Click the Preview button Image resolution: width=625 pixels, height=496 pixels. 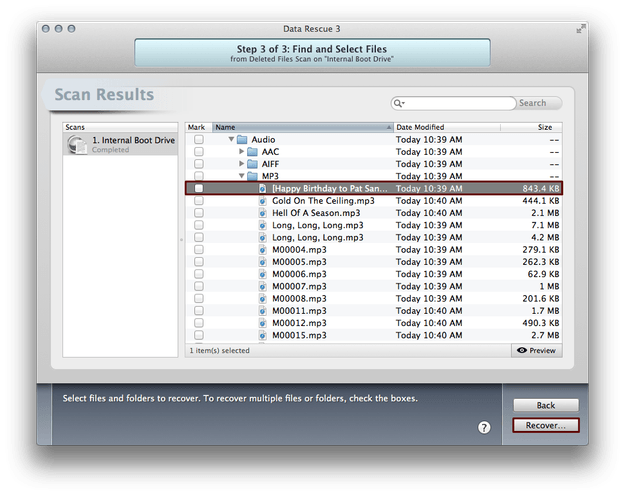pyautogui.click(x=537, y=350)
